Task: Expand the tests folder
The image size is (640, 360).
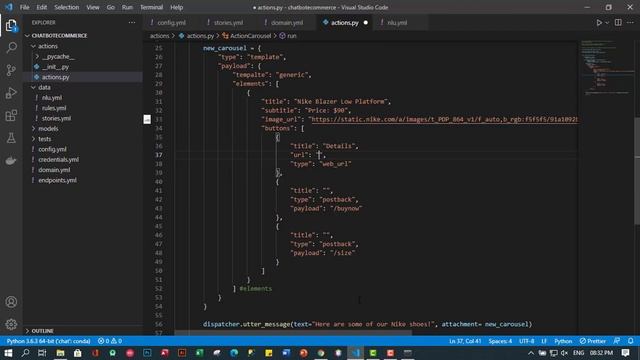Action: pos(44,139)
